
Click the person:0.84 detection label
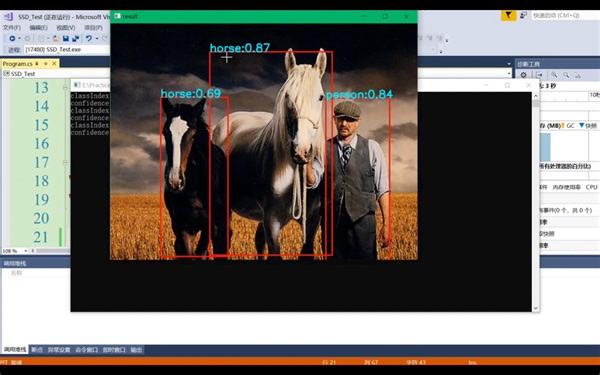coord(359,94)
